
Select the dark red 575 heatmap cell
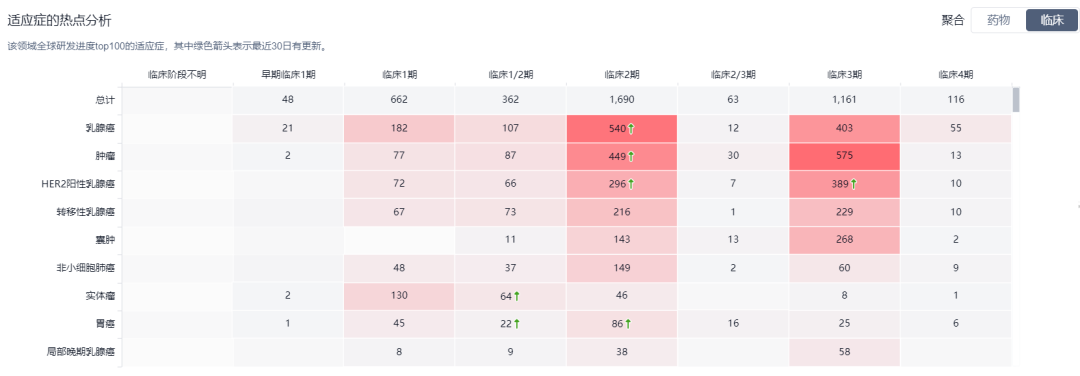844,156
